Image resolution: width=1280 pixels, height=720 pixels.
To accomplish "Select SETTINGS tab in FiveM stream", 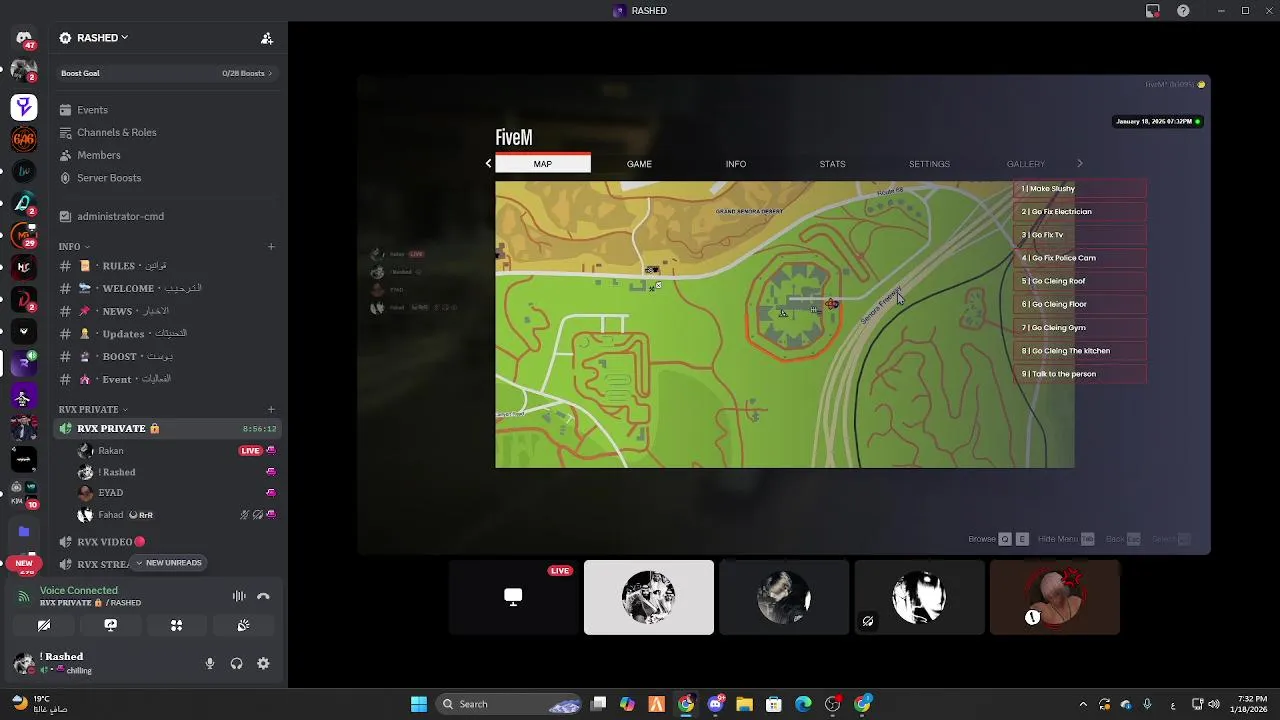I will [929, 164].
